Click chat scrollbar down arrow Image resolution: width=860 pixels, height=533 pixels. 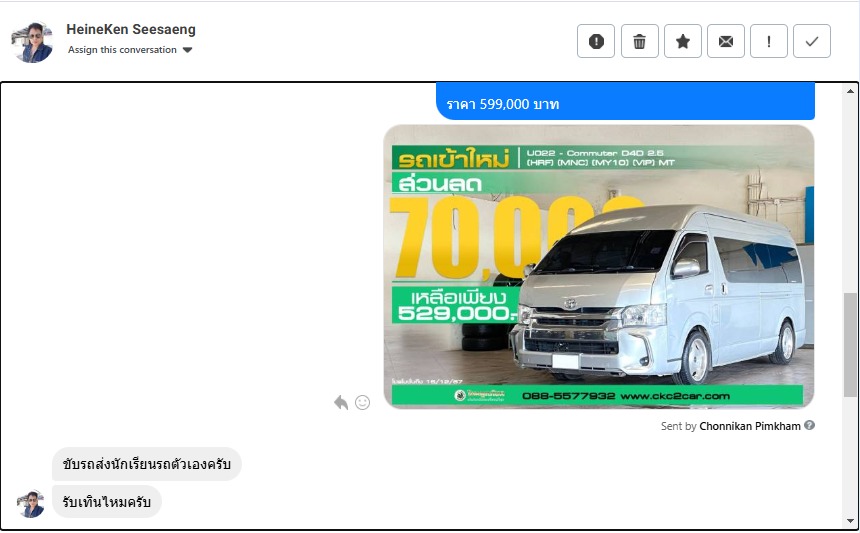click(850, 521)
